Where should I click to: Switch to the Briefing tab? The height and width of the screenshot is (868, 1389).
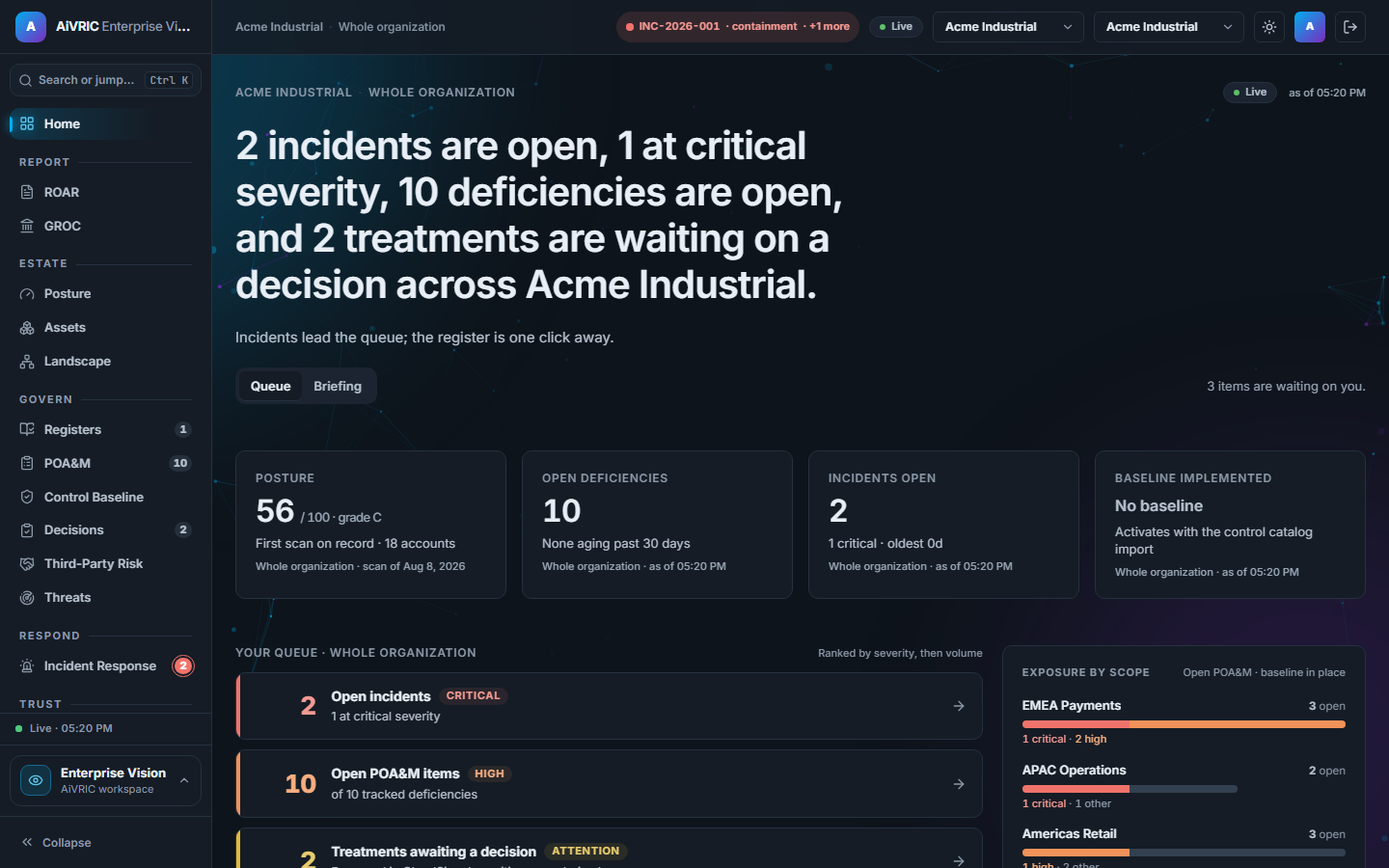click(338, 386)
